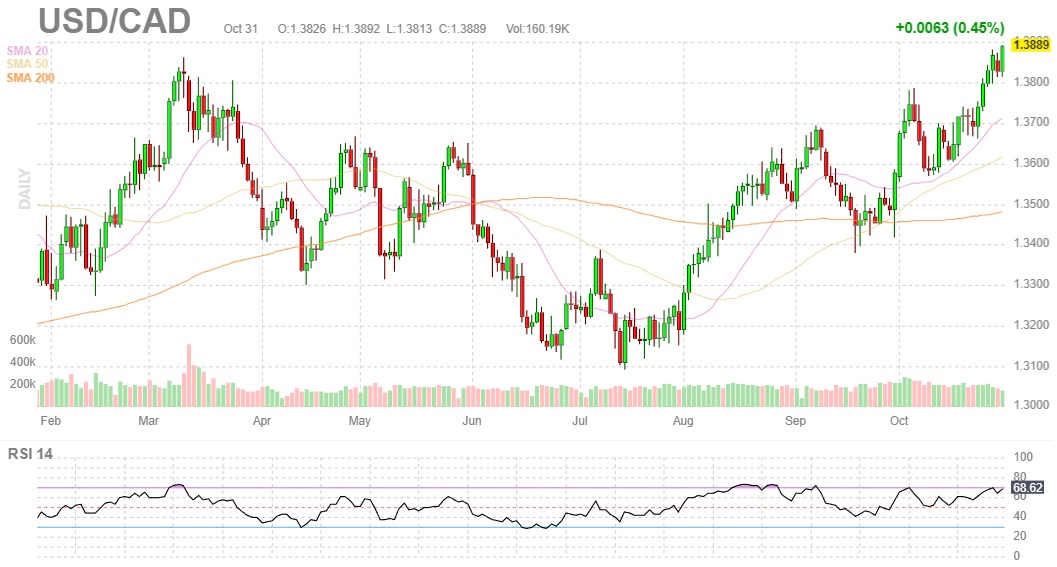Click the 200k volume axis label
Image resolution: width=1057 pixels, height=567 pixels.
[22, 384]
